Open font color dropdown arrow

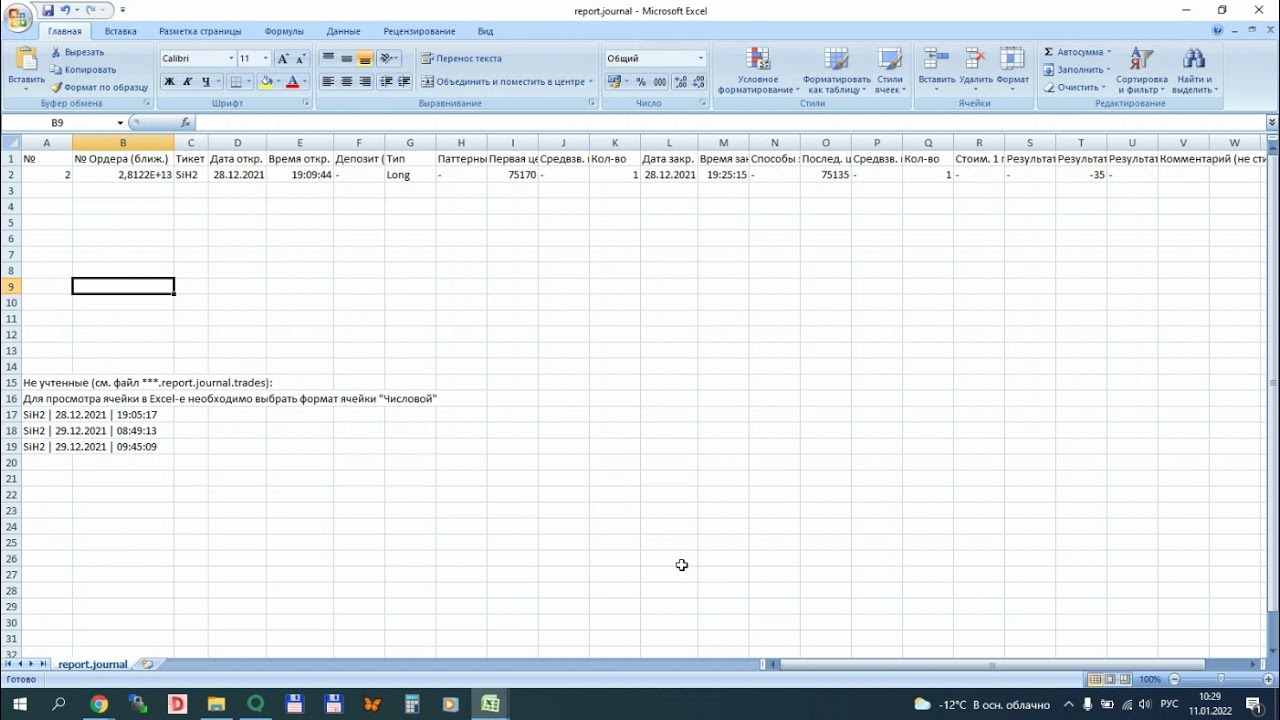(x=305, y=82)
